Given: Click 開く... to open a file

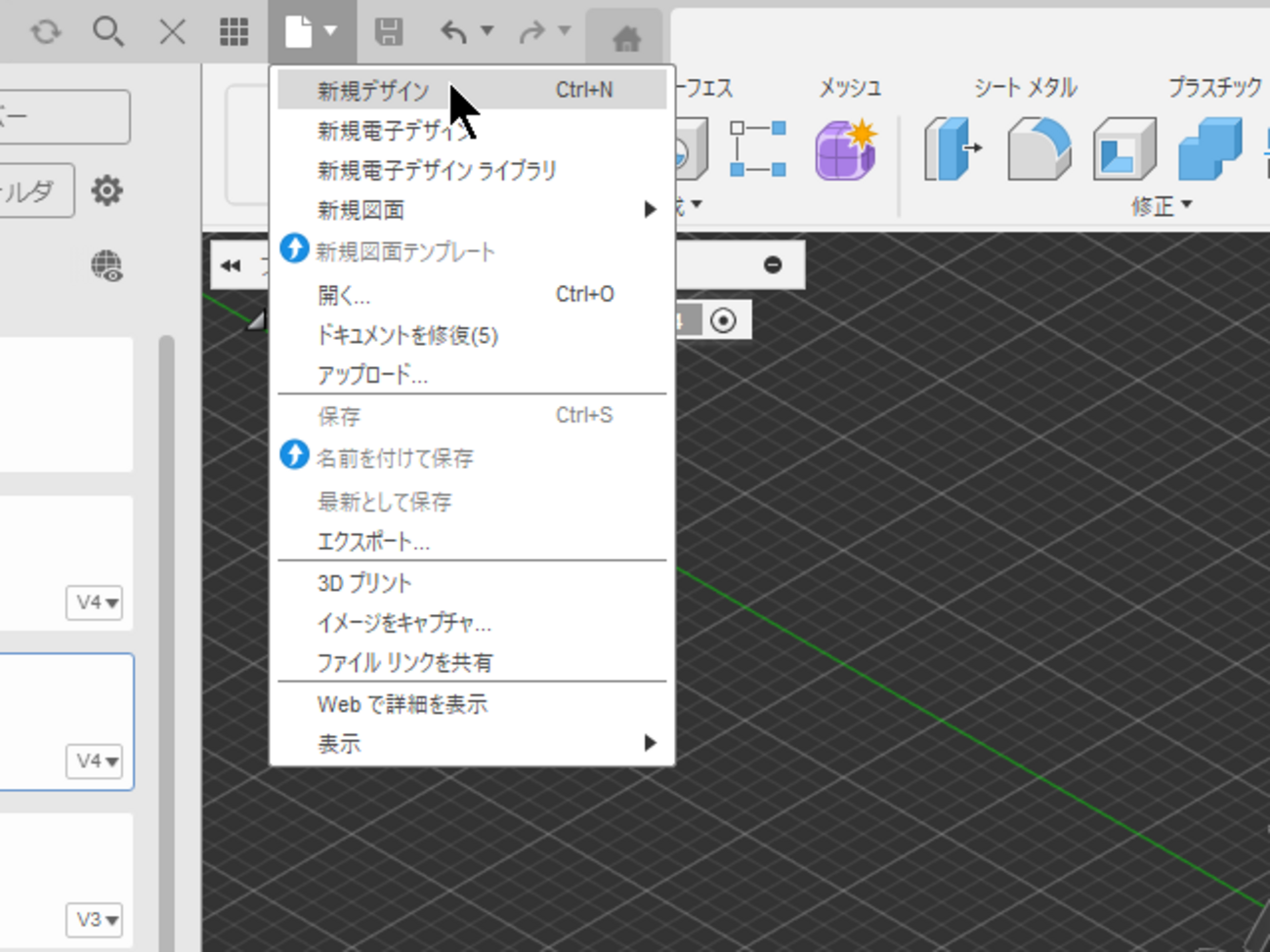Looking at the screenshot, I should click(344, 295).
